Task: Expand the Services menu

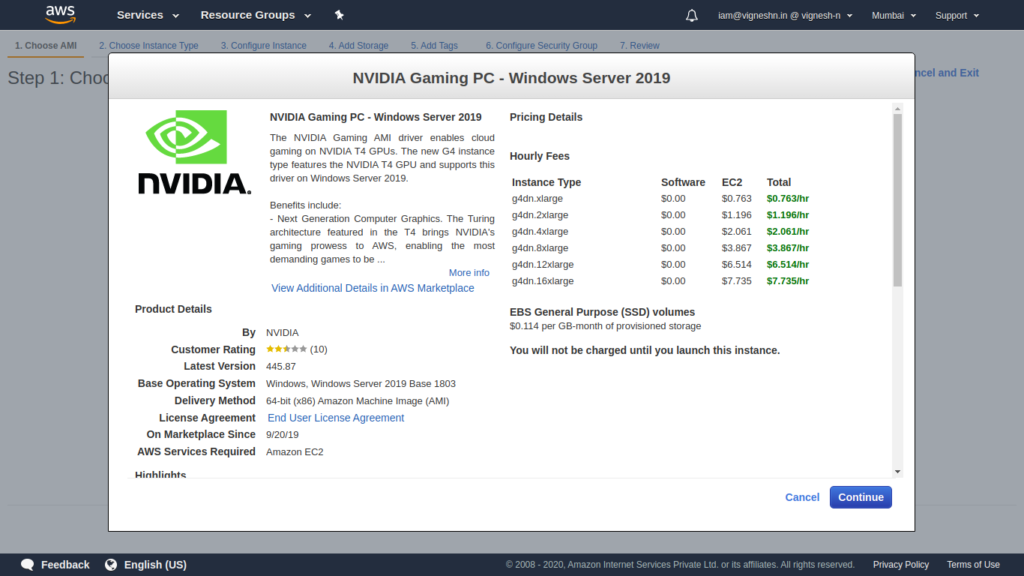Action: (148, 15)
